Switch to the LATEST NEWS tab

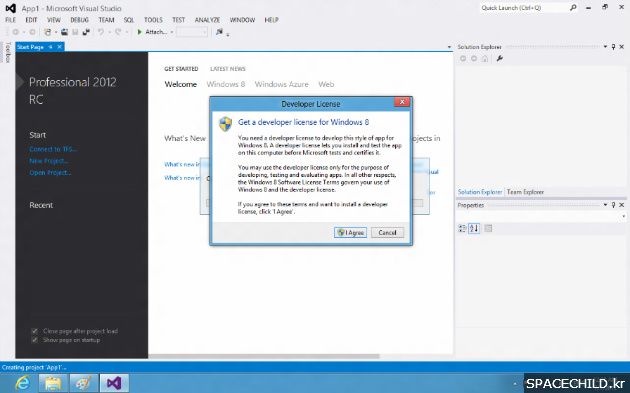tap(228, 69)
